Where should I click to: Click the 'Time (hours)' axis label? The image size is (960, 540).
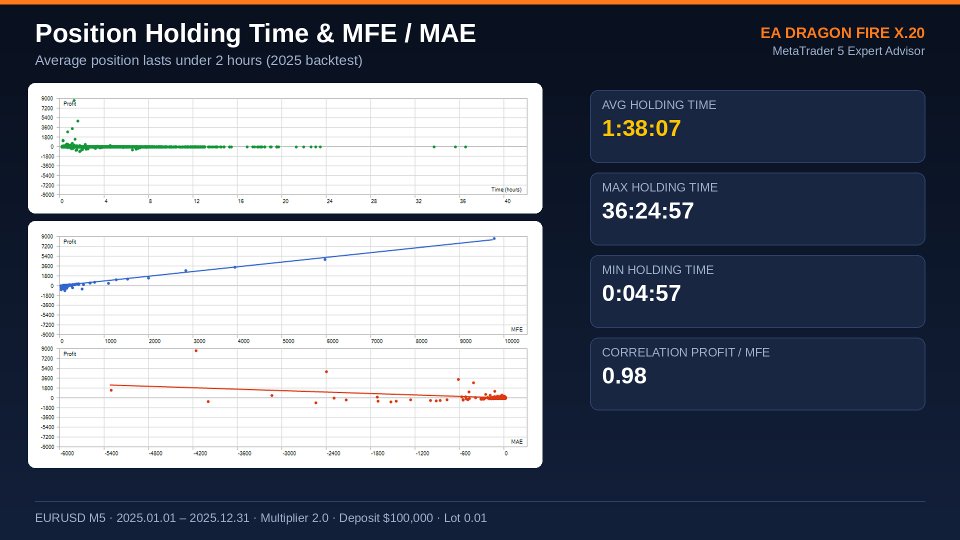coord(506,189)
